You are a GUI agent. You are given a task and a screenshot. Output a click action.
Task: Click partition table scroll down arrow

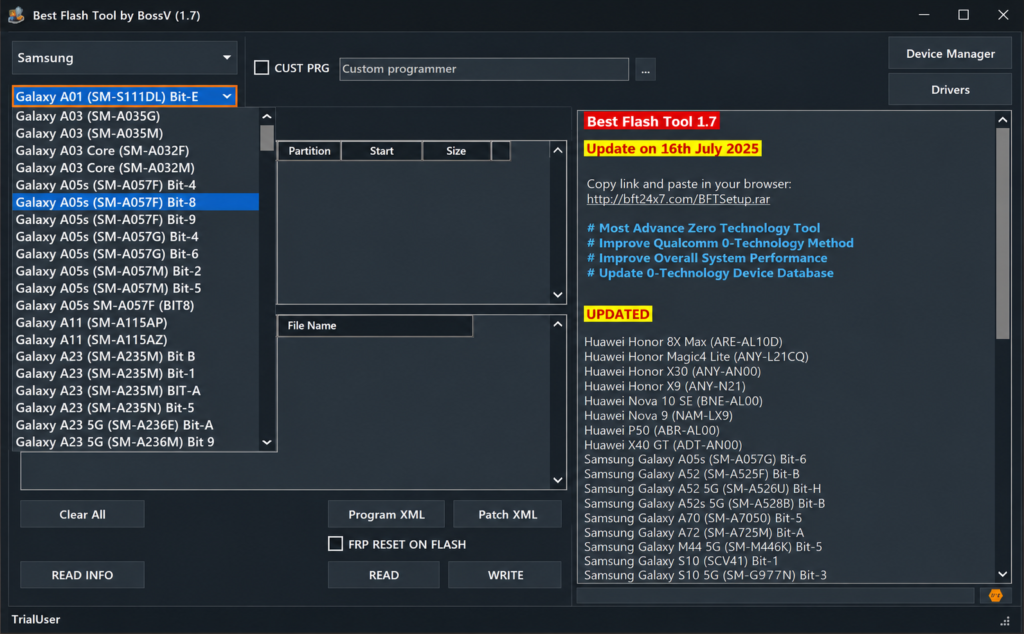558,294
